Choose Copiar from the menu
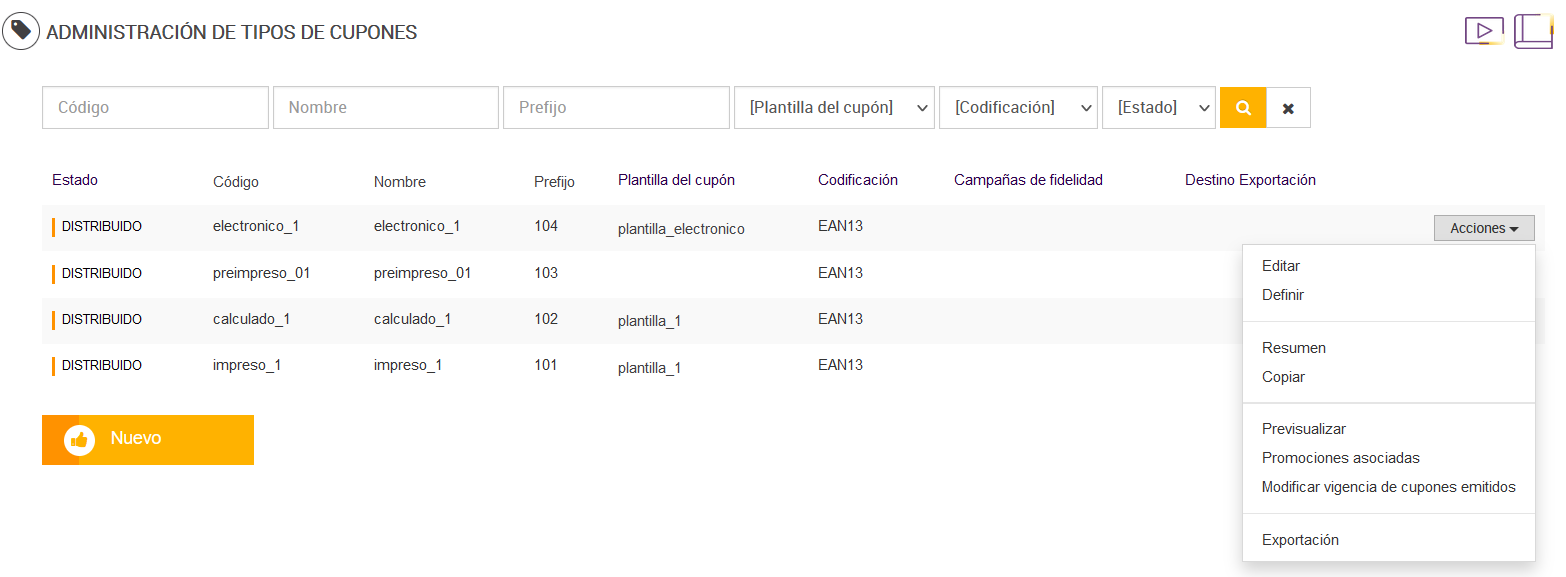 point(1283,377)
